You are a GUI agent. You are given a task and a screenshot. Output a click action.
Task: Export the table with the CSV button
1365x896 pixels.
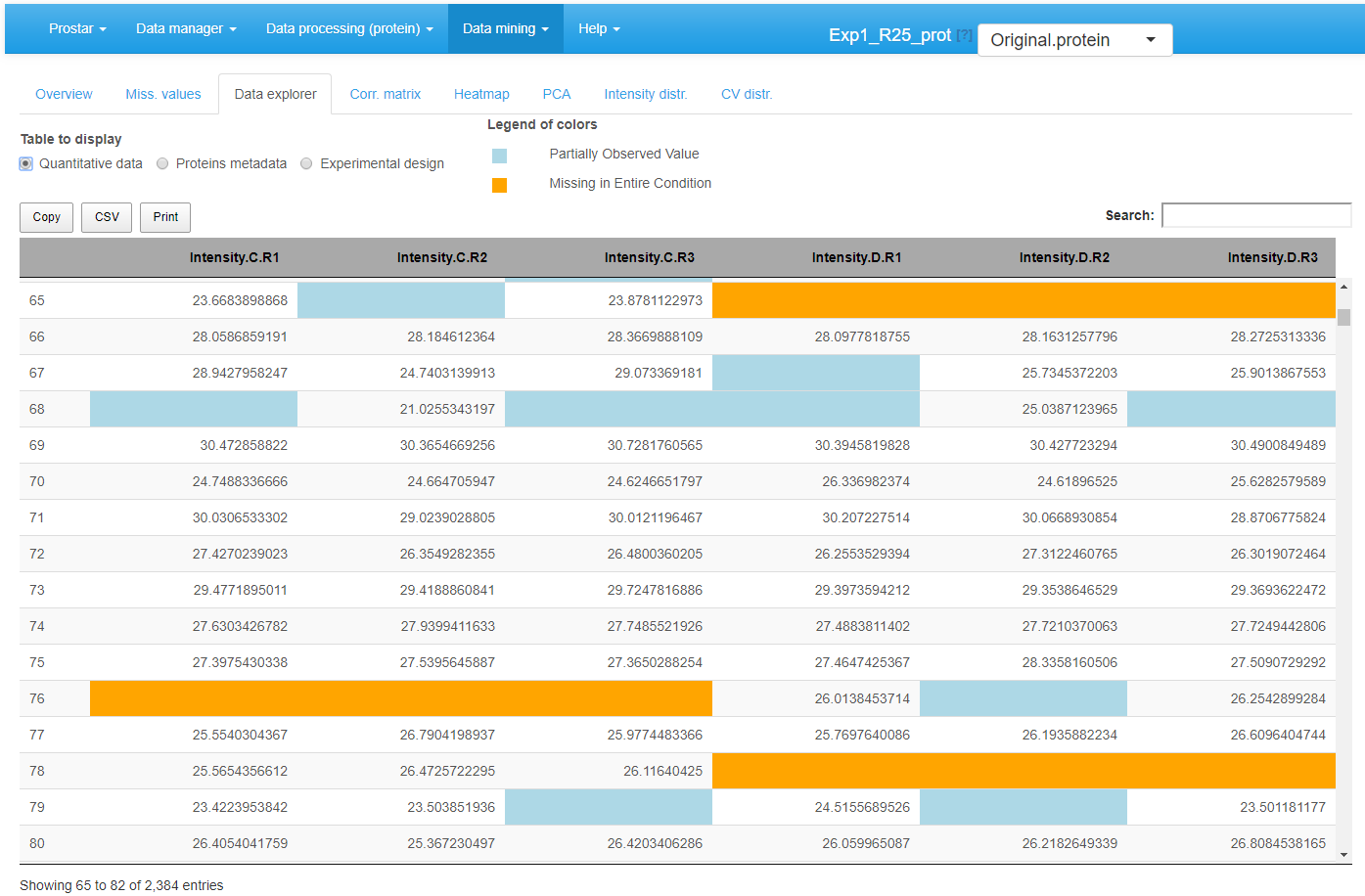click(x=106, y=217)
